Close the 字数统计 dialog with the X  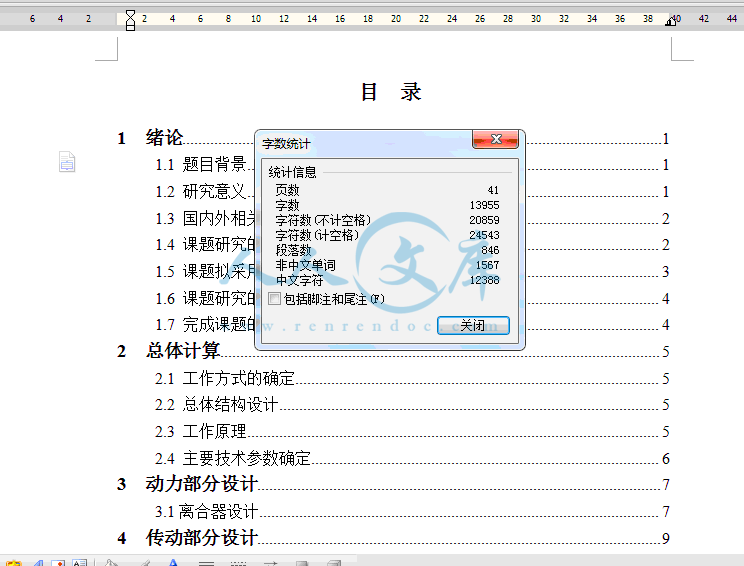(x=496, y=139)
